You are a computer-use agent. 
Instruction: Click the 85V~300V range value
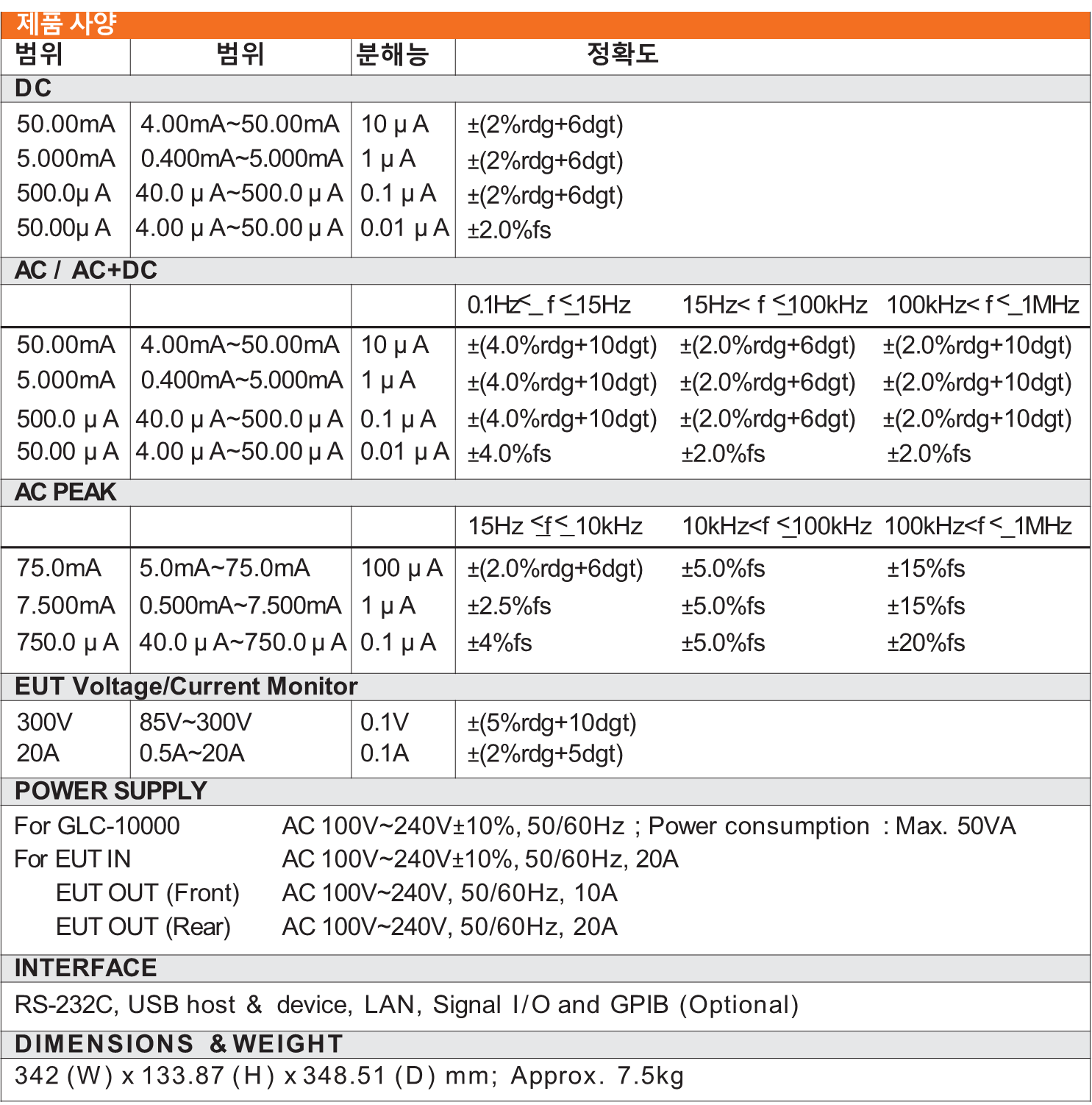click(196, 722)
